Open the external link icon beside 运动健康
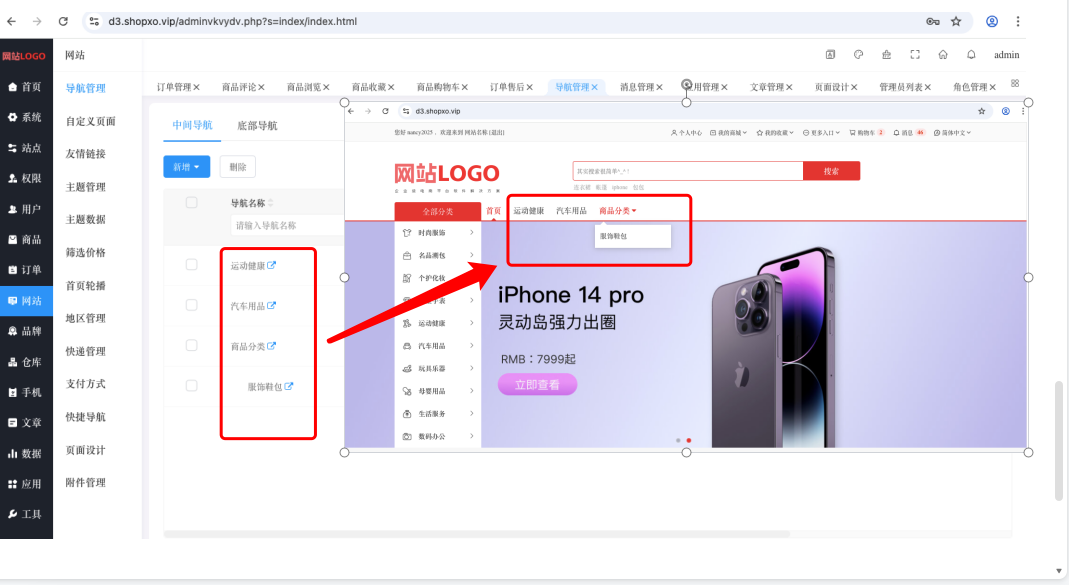Viewport: 1069px width, 585px height. coord(271,265)
